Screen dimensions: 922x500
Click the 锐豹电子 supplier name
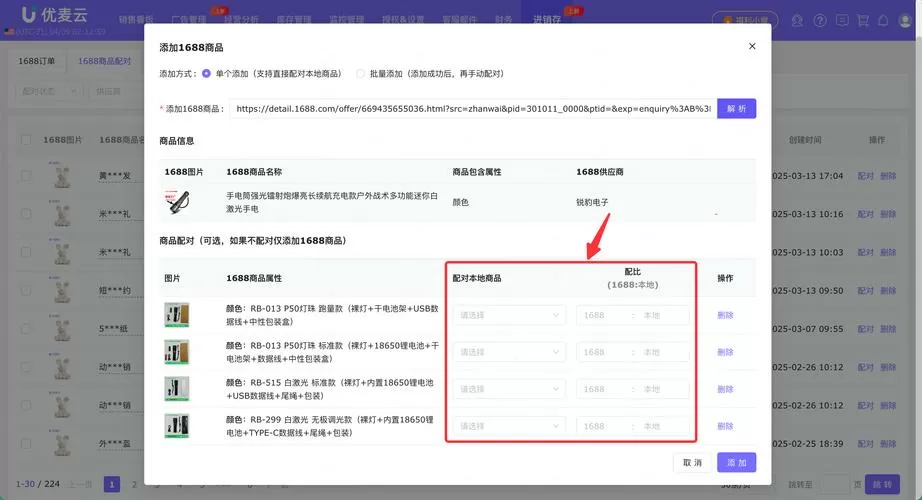[592, 202]
